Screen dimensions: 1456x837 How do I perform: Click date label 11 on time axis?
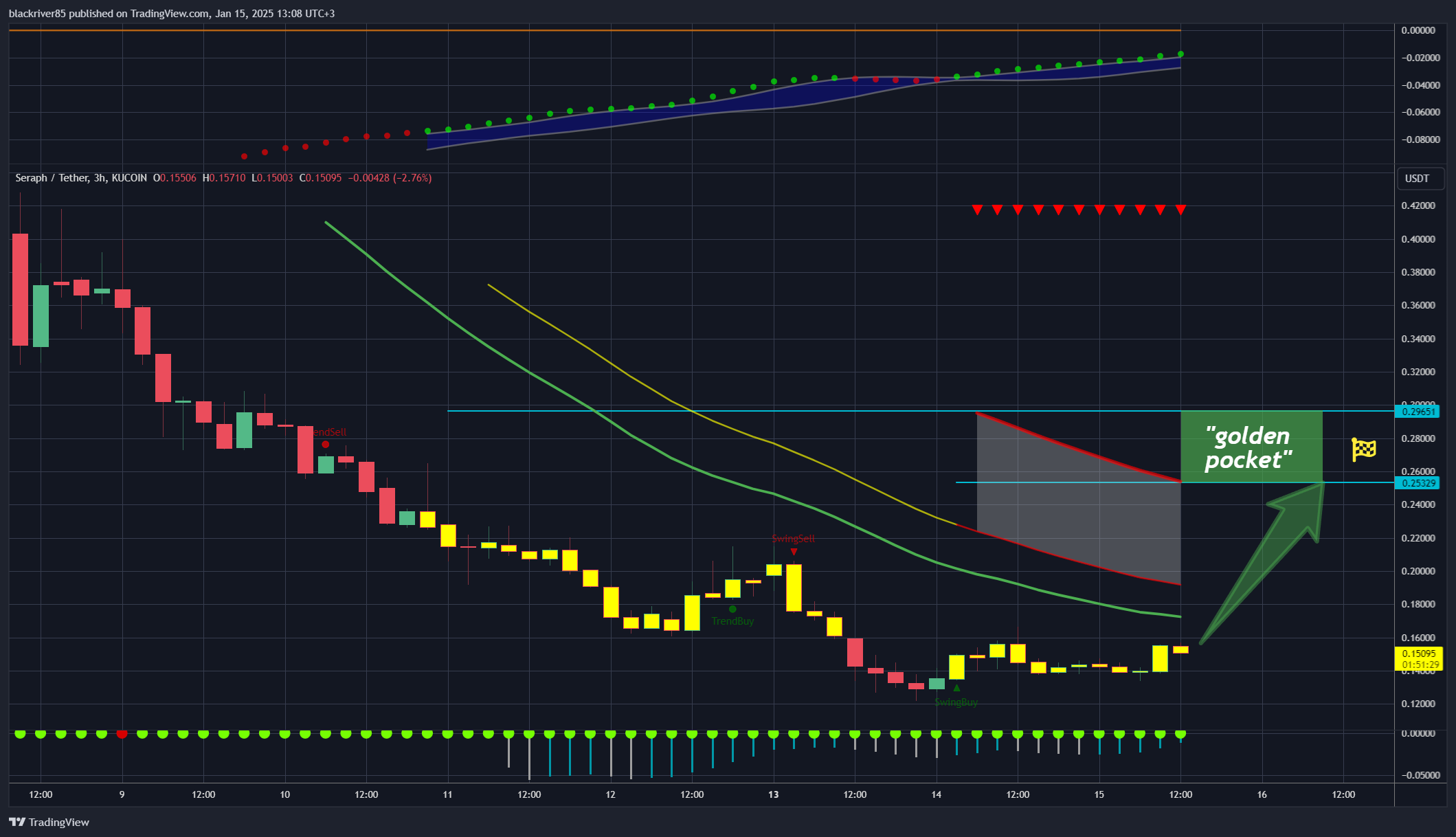click(448, 794)
